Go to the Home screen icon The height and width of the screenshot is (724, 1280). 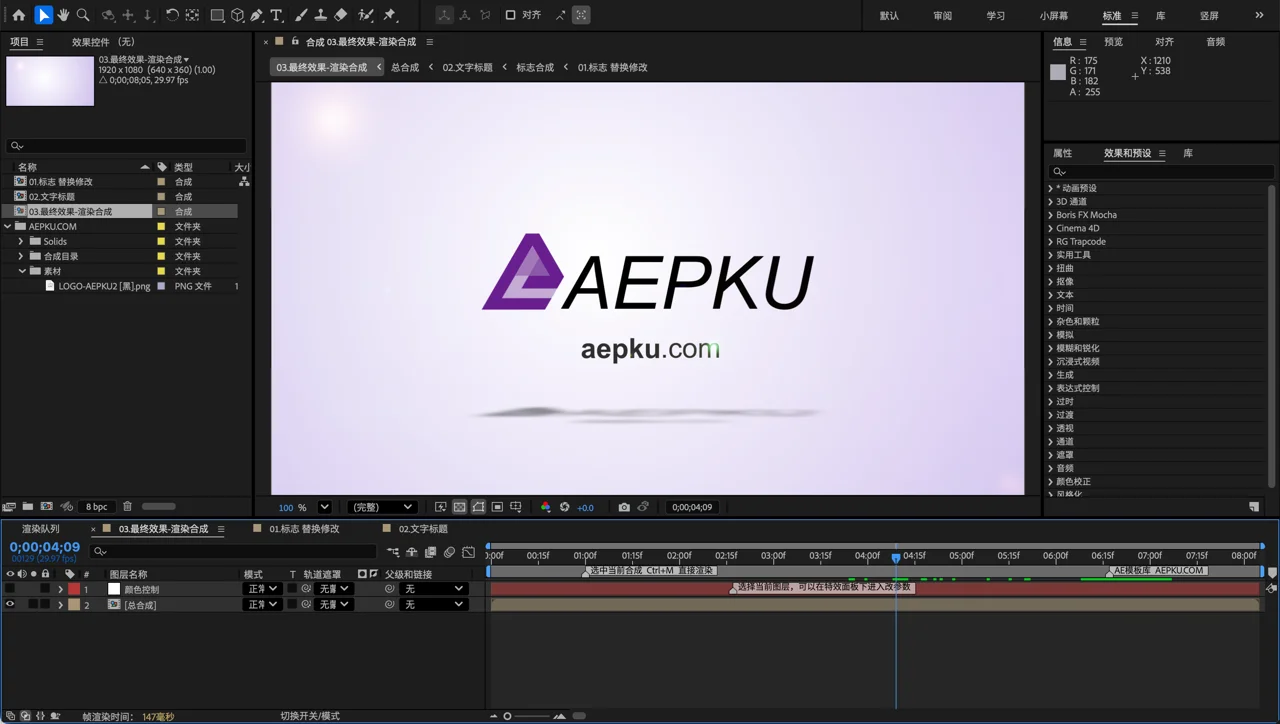[x=18, y=15]
